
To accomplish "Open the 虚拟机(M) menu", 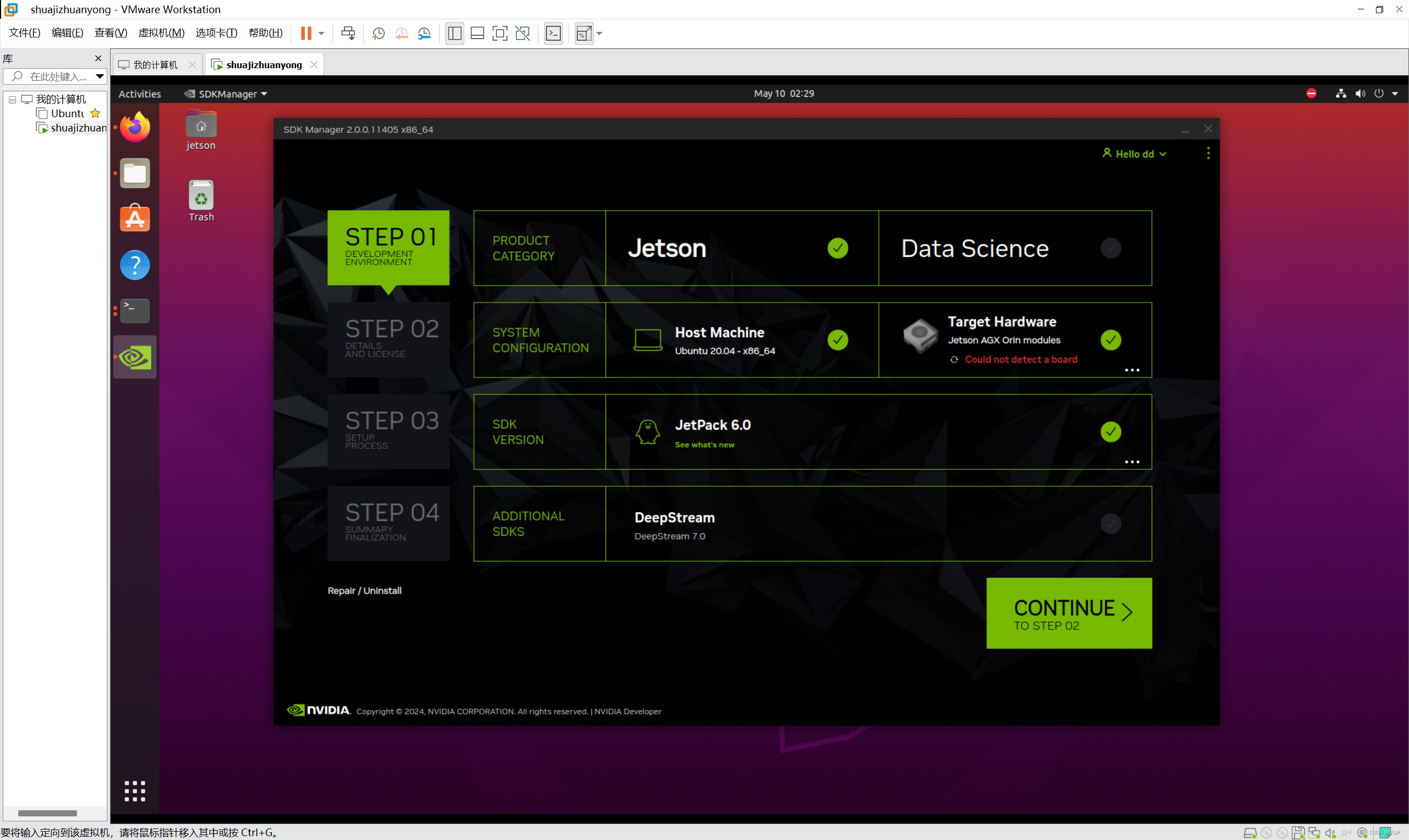I will [161, 32].
